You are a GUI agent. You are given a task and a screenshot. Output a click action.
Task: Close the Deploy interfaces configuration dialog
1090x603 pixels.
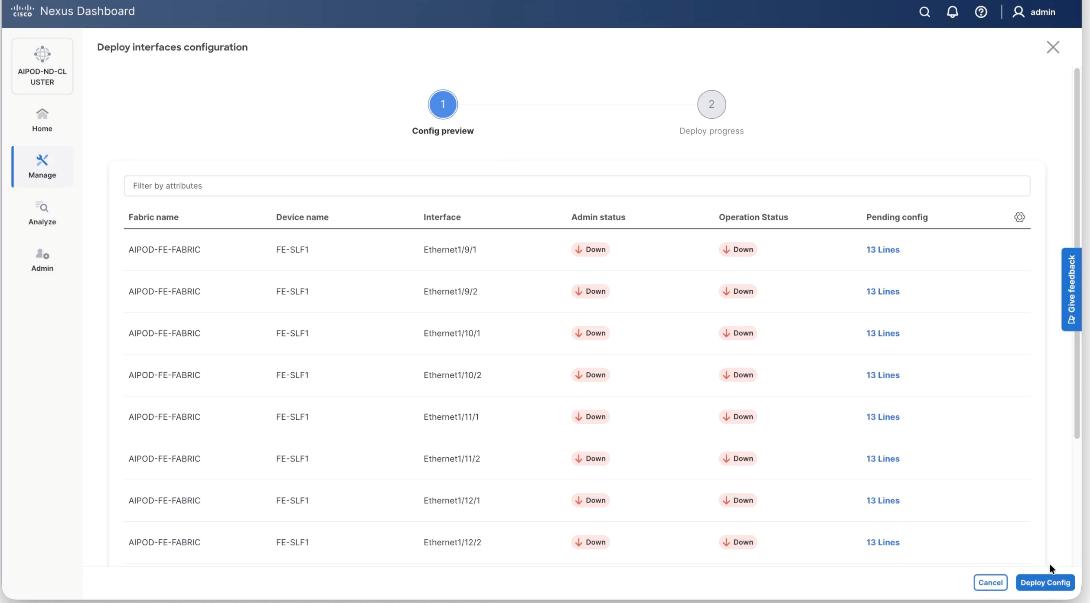[x=1053, y=46]
